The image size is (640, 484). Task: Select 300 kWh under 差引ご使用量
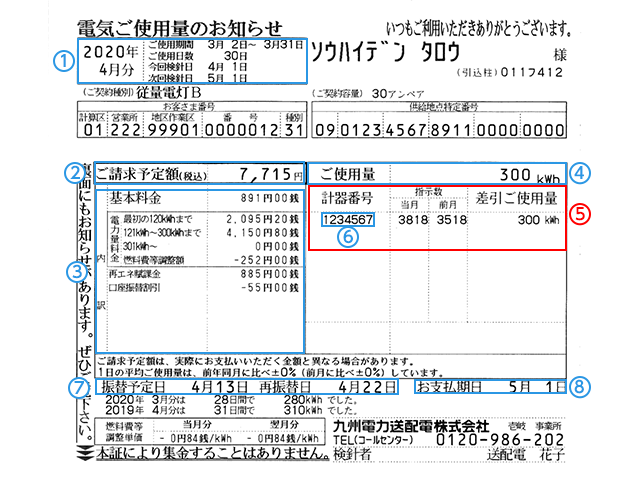[x=538, y=220]
